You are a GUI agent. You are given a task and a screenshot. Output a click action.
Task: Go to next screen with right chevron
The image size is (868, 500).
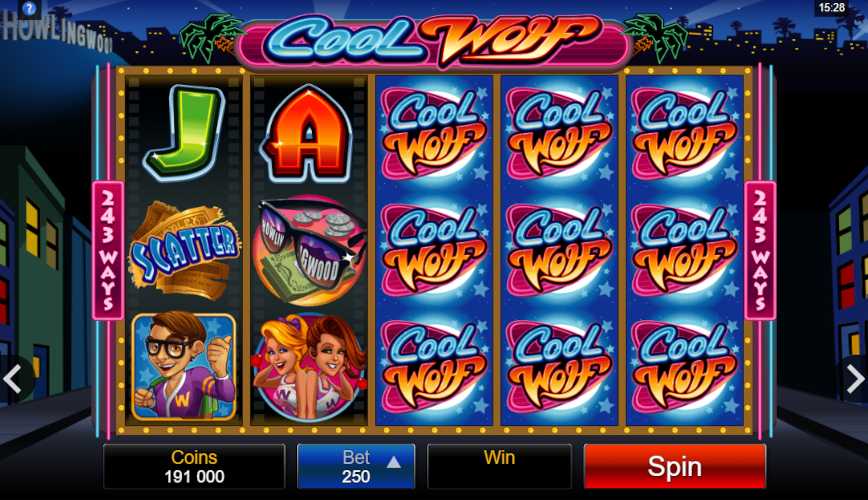855,379
